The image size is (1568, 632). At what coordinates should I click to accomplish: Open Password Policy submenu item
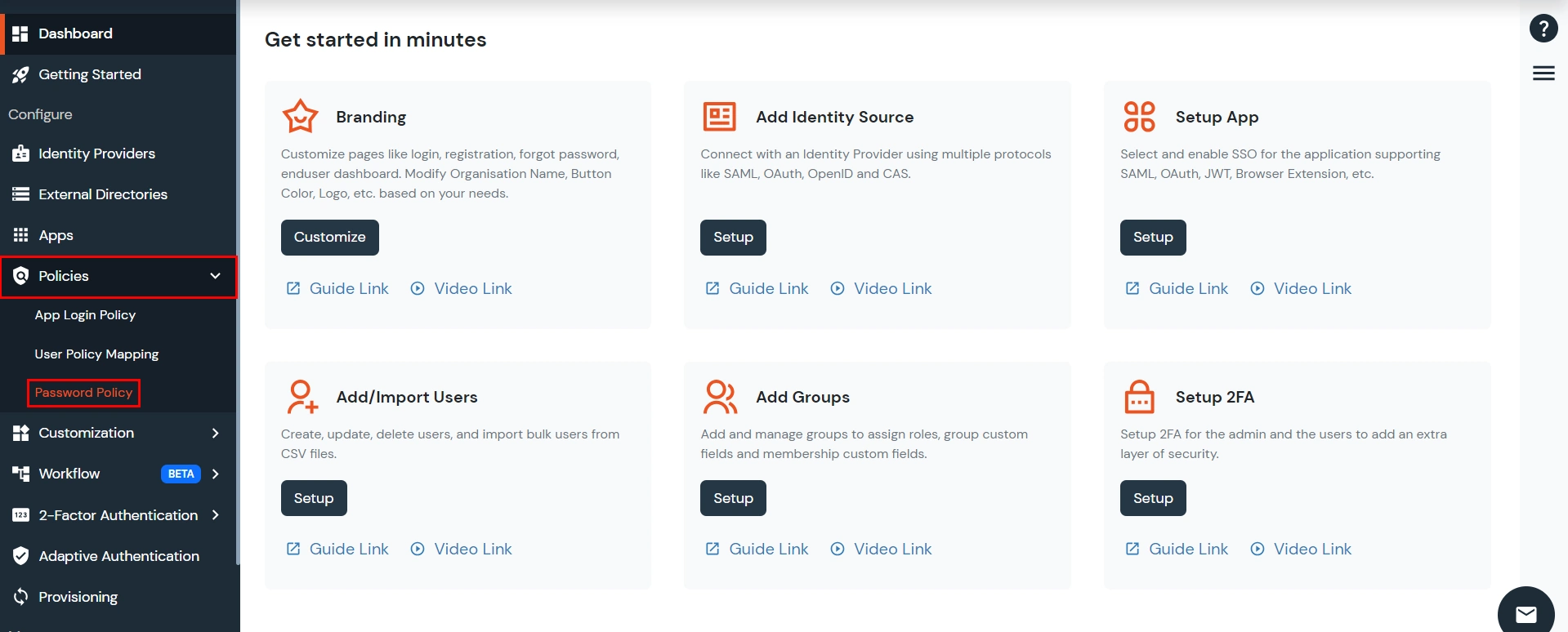83,393
